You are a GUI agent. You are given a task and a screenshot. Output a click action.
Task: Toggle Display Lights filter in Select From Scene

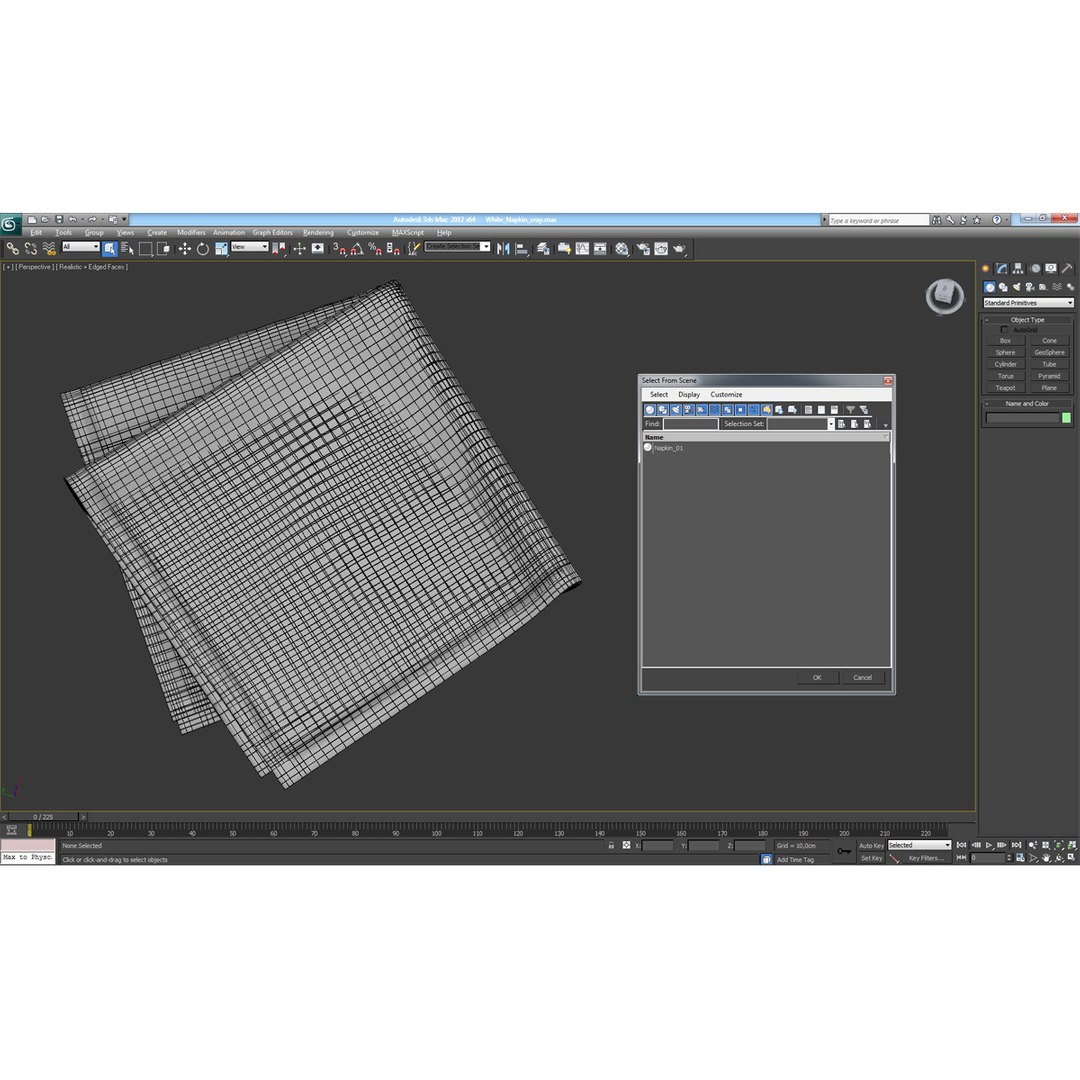click(x=676, y=410)
